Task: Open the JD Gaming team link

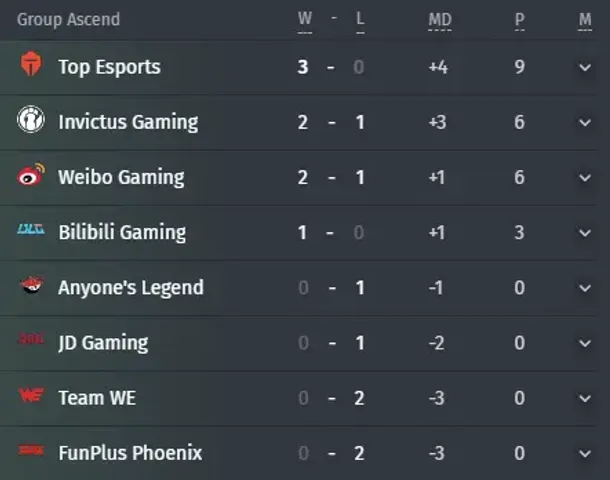Action: 103,343
